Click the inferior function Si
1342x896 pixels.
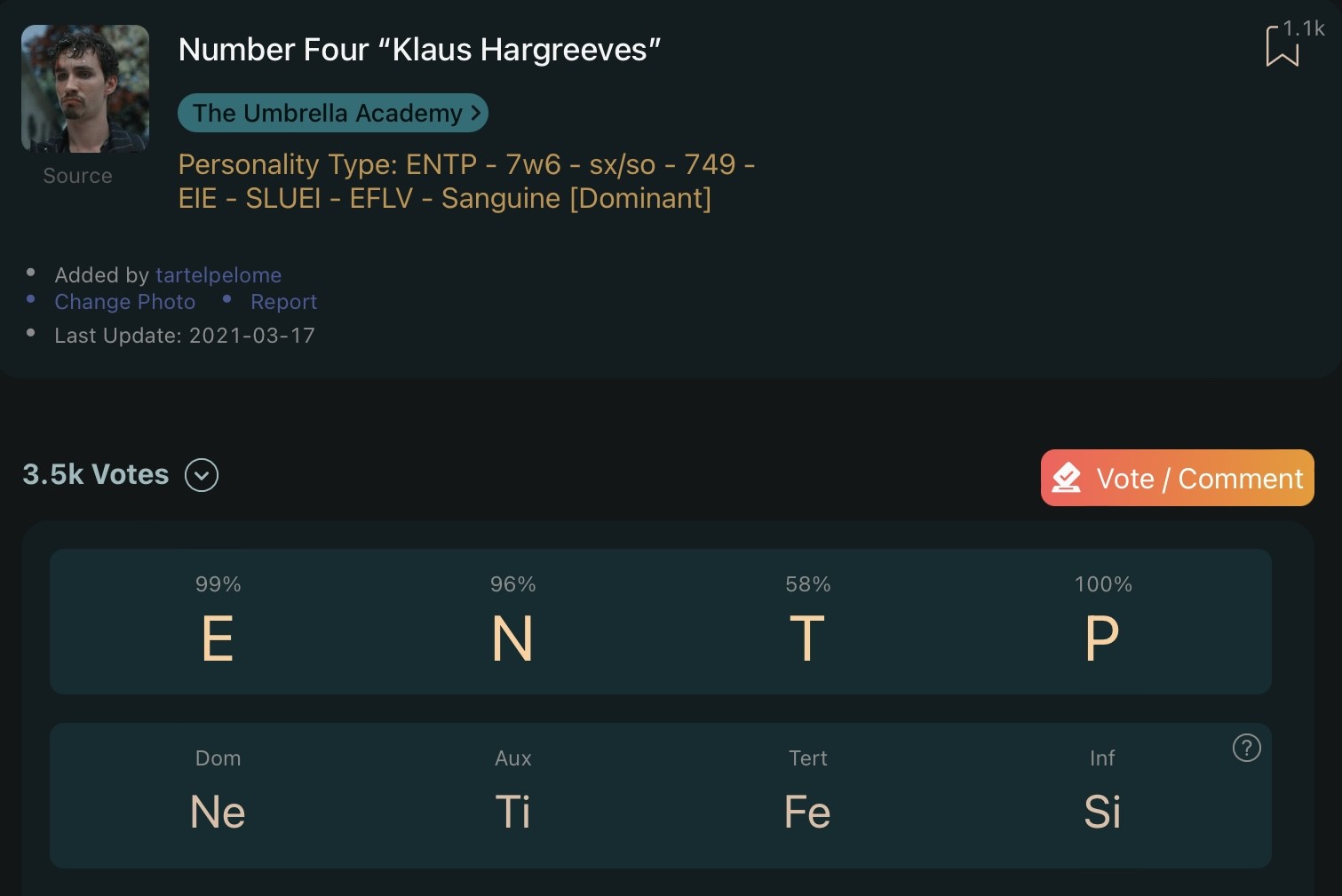[x=1102, y=812]
